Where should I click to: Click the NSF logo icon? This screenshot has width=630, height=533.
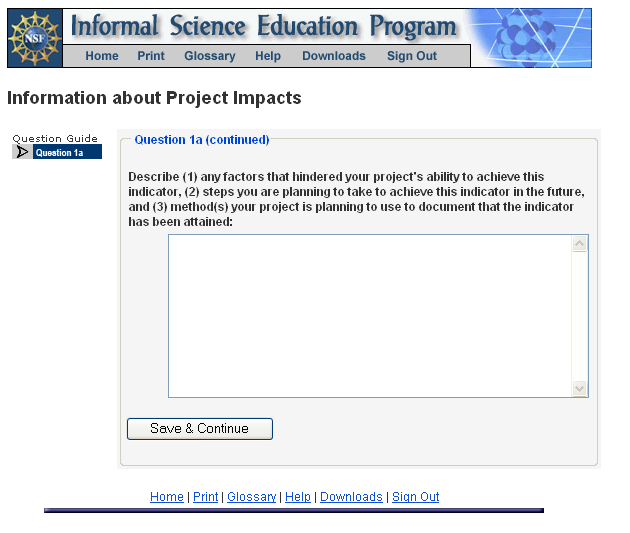coord(34,38)
